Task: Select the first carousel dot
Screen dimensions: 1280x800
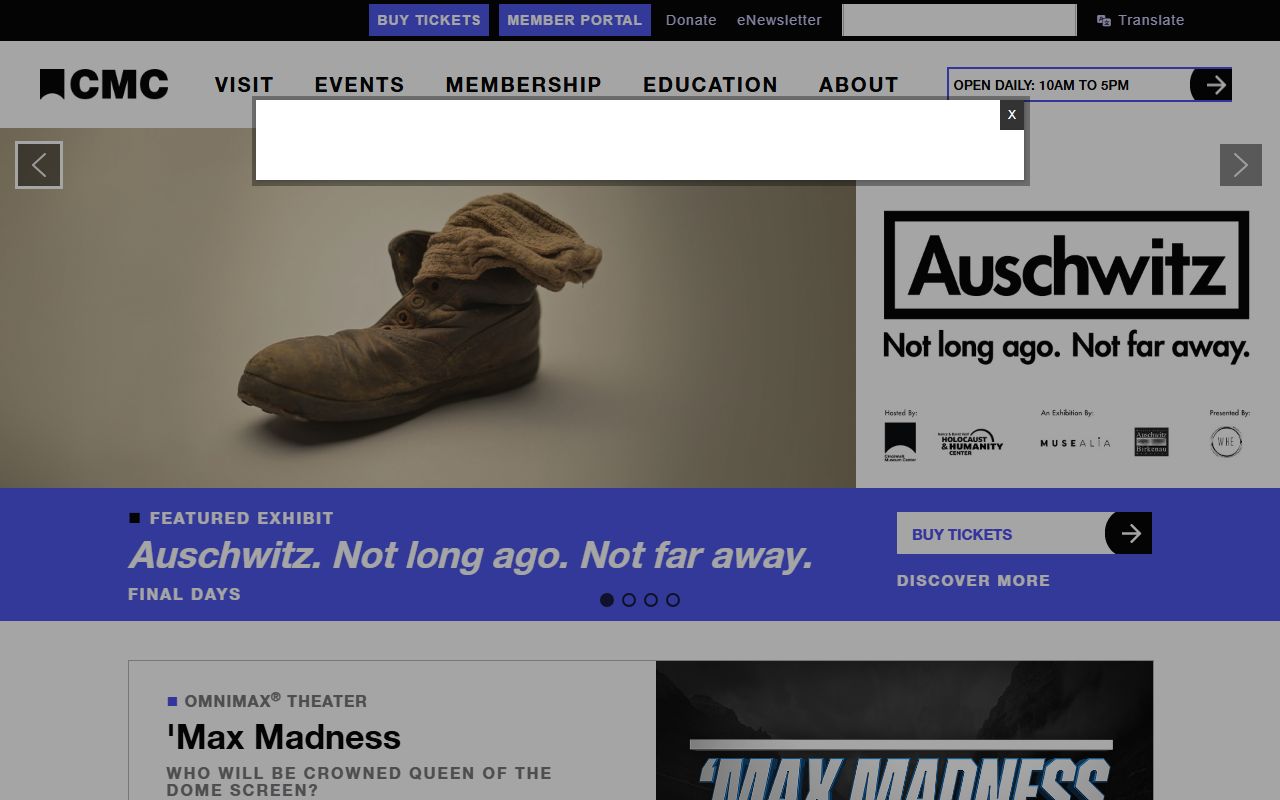Action: click(x=607, y=600)
